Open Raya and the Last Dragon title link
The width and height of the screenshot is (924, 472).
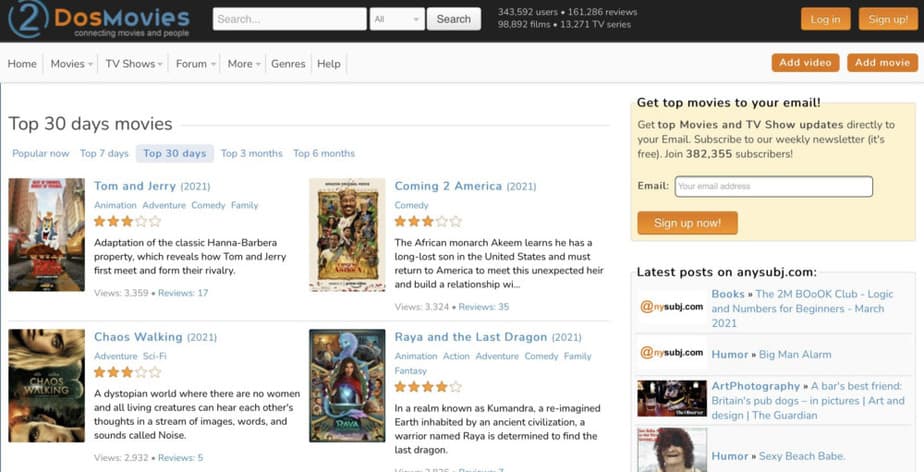pos(471,337)
